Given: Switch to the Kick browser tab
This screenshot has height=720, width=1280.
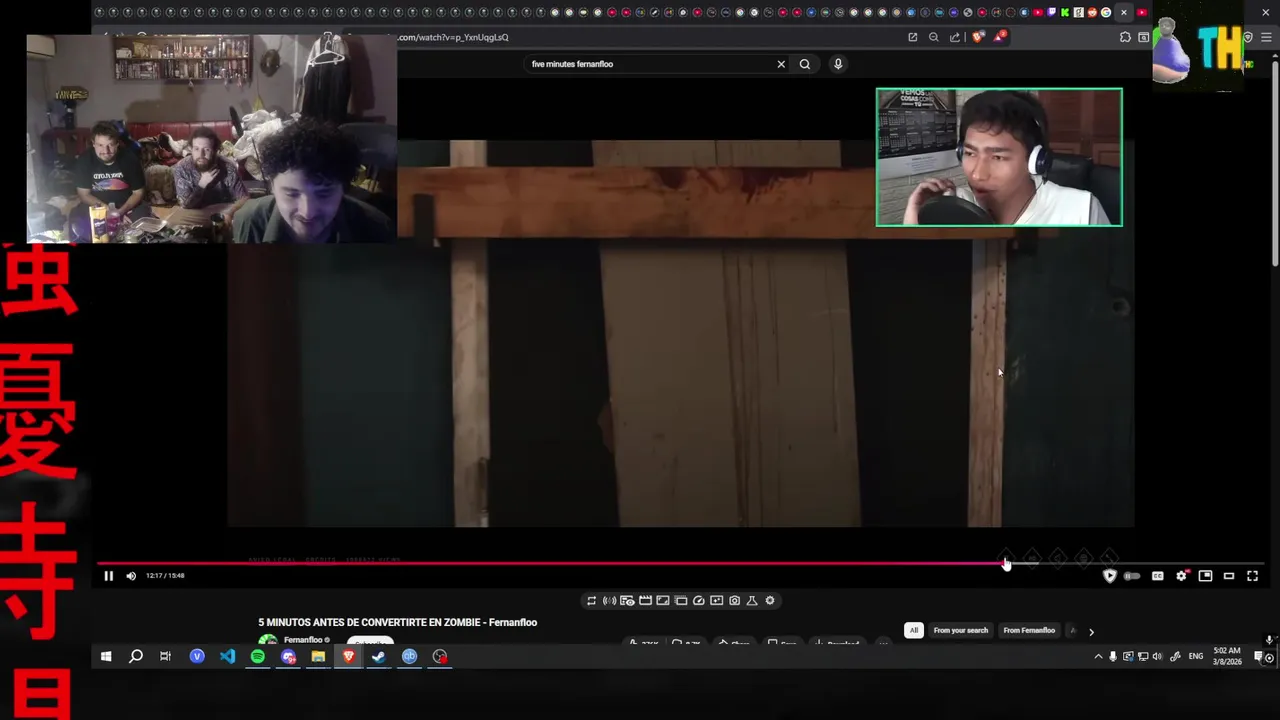Looking at the screenshot, I should tap(1065, 12).
